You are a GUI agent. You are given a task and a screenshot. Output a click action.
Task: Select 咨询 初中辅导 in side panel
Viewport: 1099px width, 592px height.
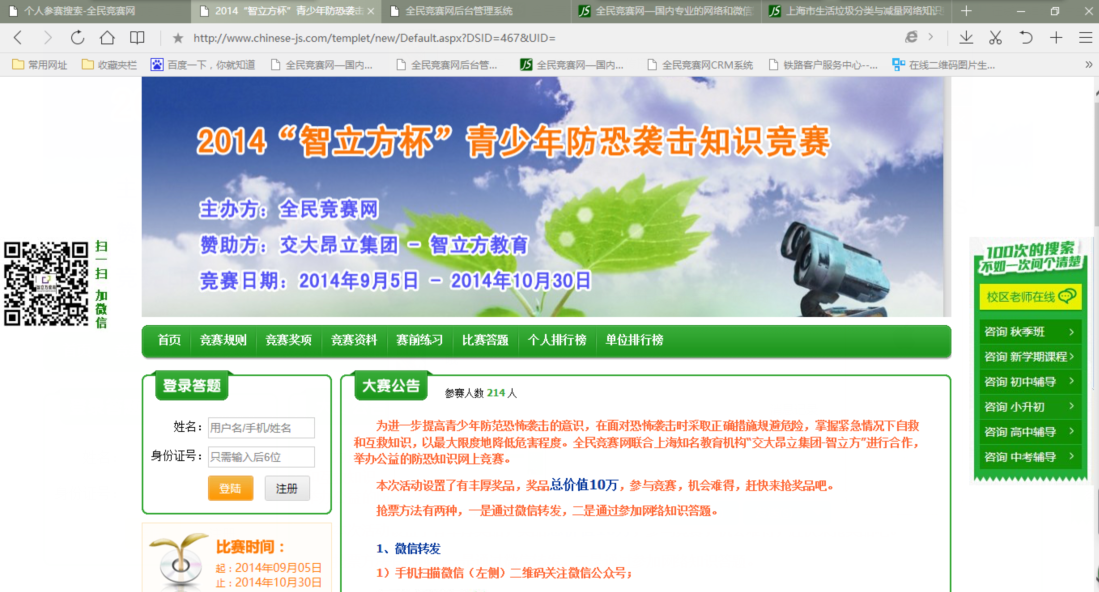[1030, 382]
